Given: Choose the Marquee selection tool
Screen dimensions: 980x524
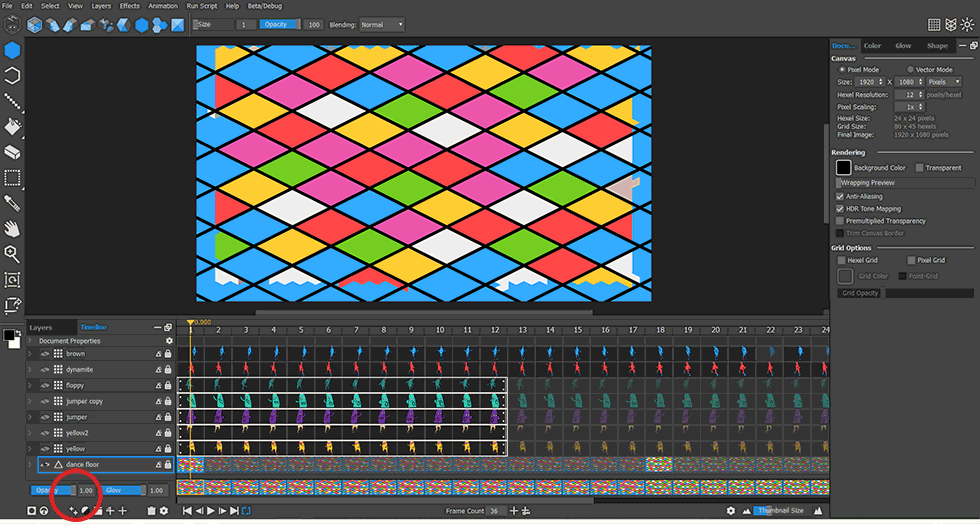Looking at the screenshot, I should pos(12,179).
